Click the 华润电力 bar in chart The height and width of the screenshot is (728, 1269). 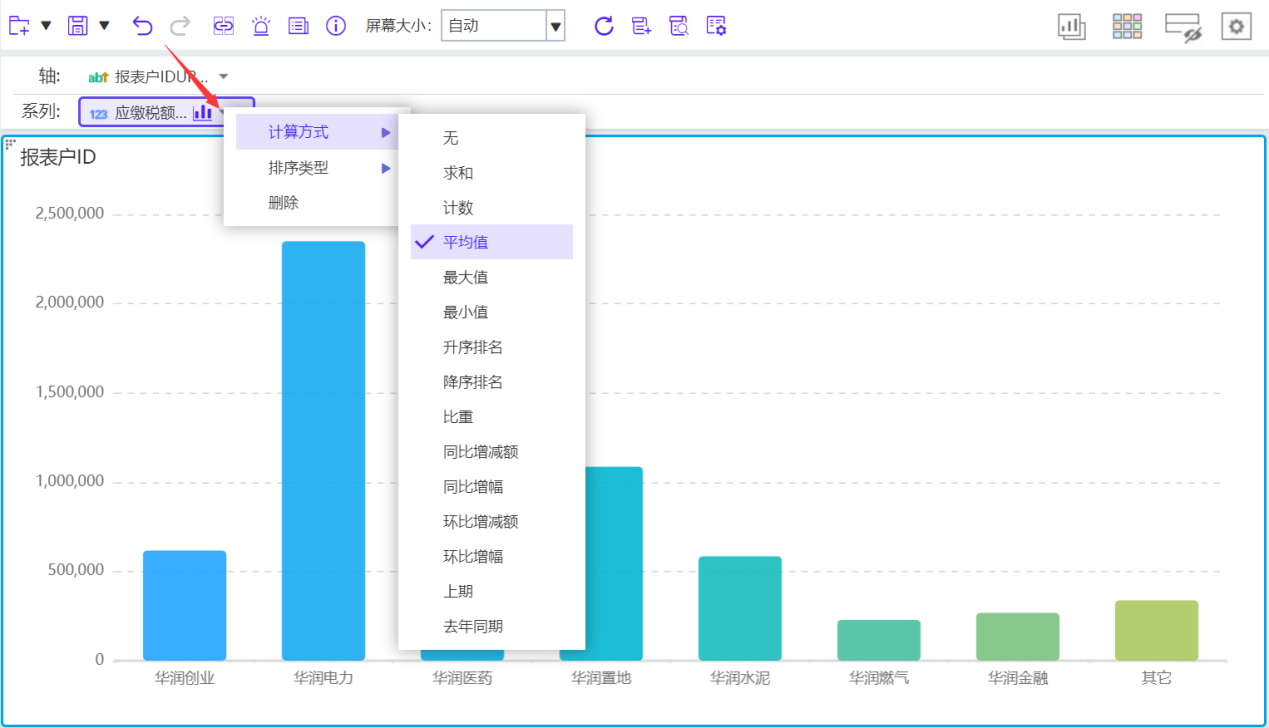click(323, 450)
